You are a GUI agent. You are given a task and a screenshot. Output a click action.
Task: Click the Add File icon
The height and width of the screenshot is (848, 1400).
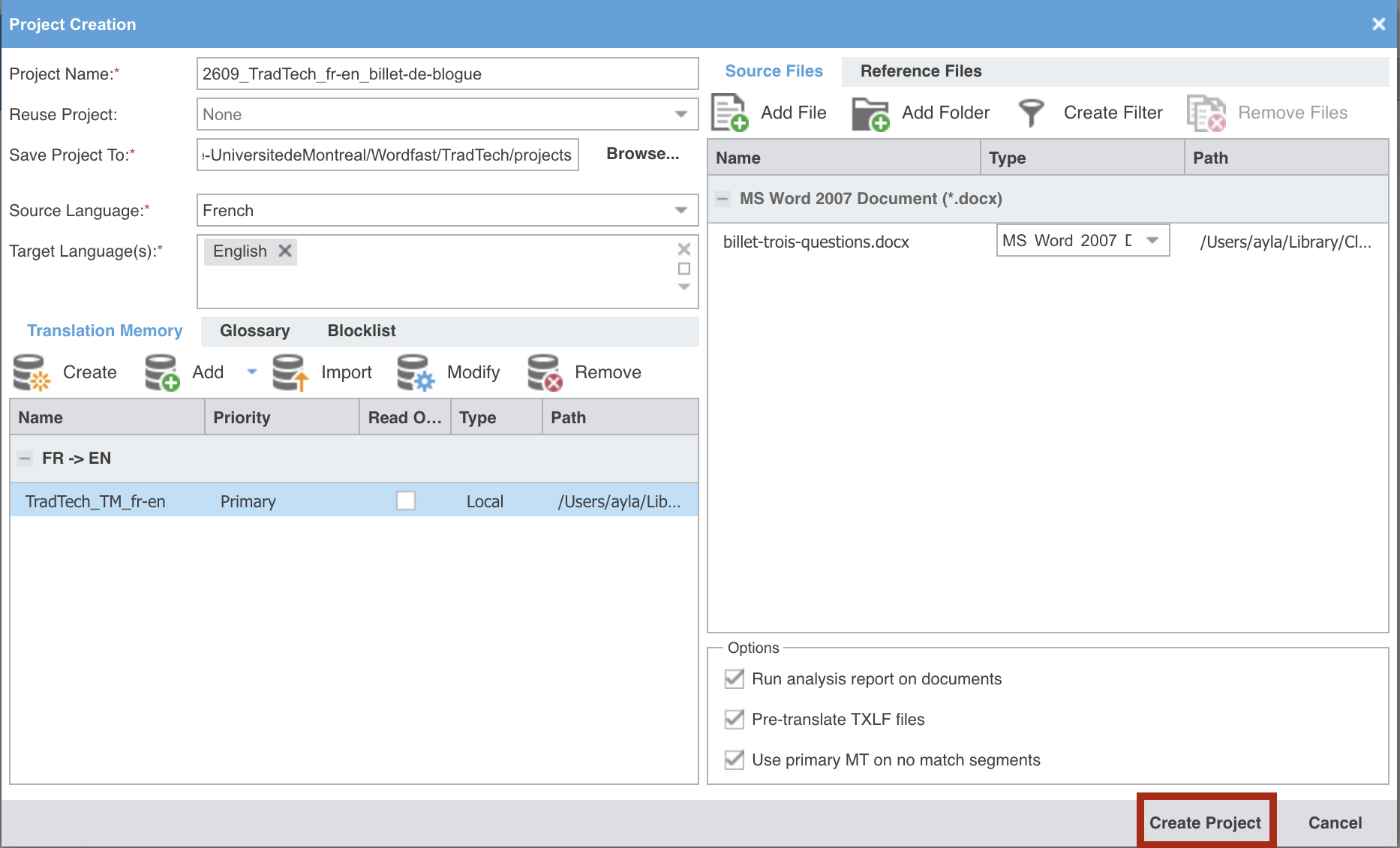click(x=729, y=113)
